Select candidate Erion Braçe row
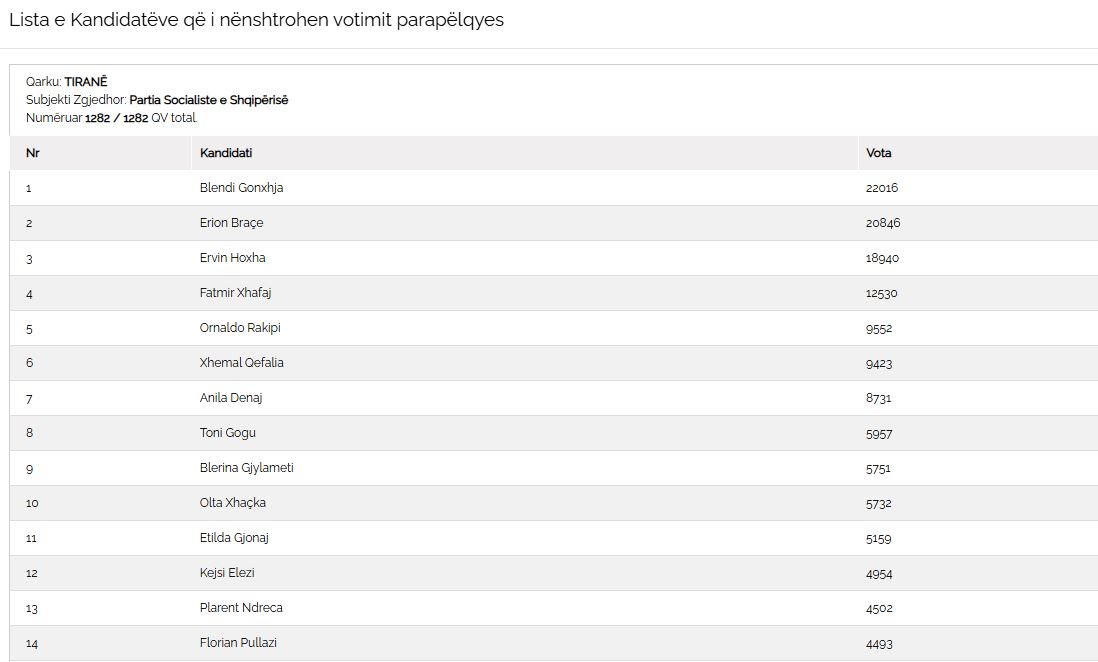This screenshot has width=1098, height=662. click(x=554, y=223)
